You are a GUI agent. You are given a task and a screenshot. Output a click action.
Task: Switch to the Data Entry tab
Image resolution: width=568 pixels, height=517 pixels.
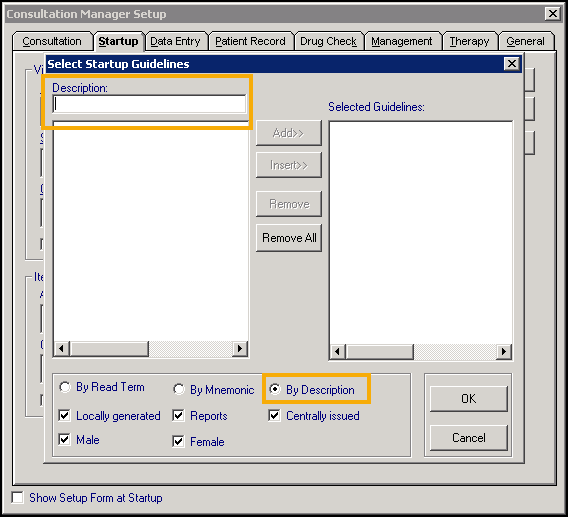click(175, 41)
